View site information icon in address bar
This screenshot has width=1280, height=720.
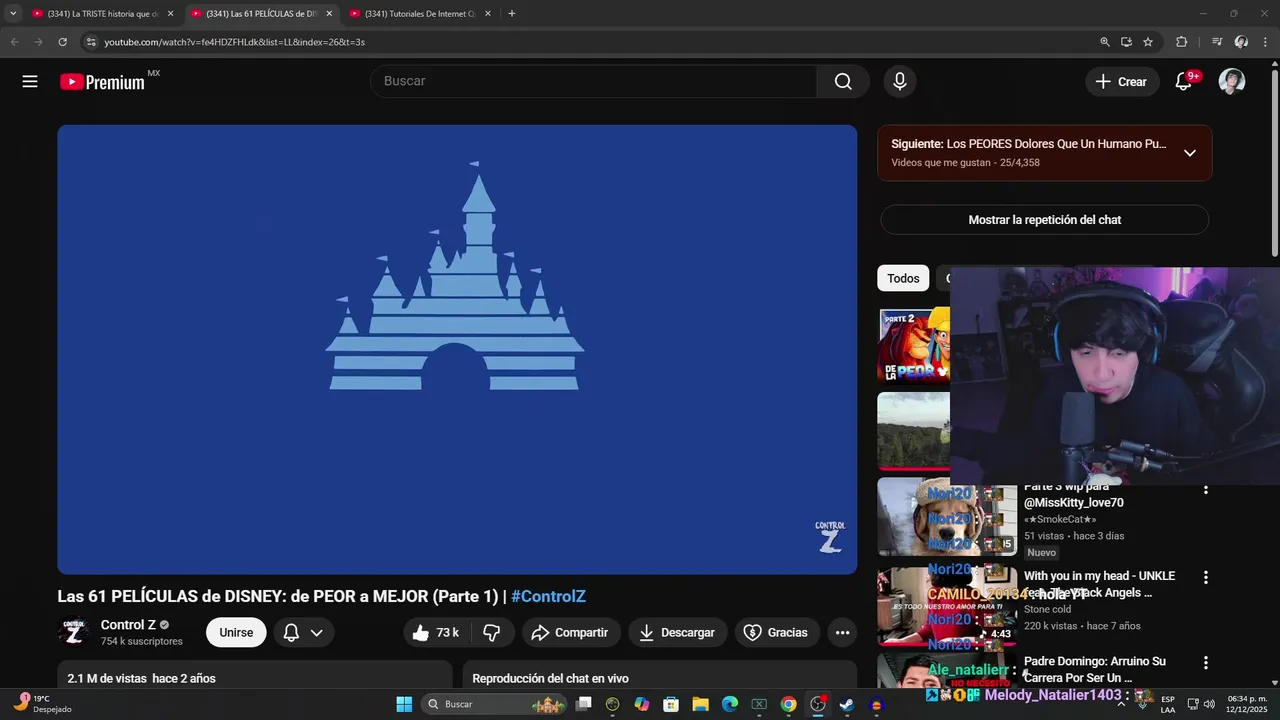point(91,42)
